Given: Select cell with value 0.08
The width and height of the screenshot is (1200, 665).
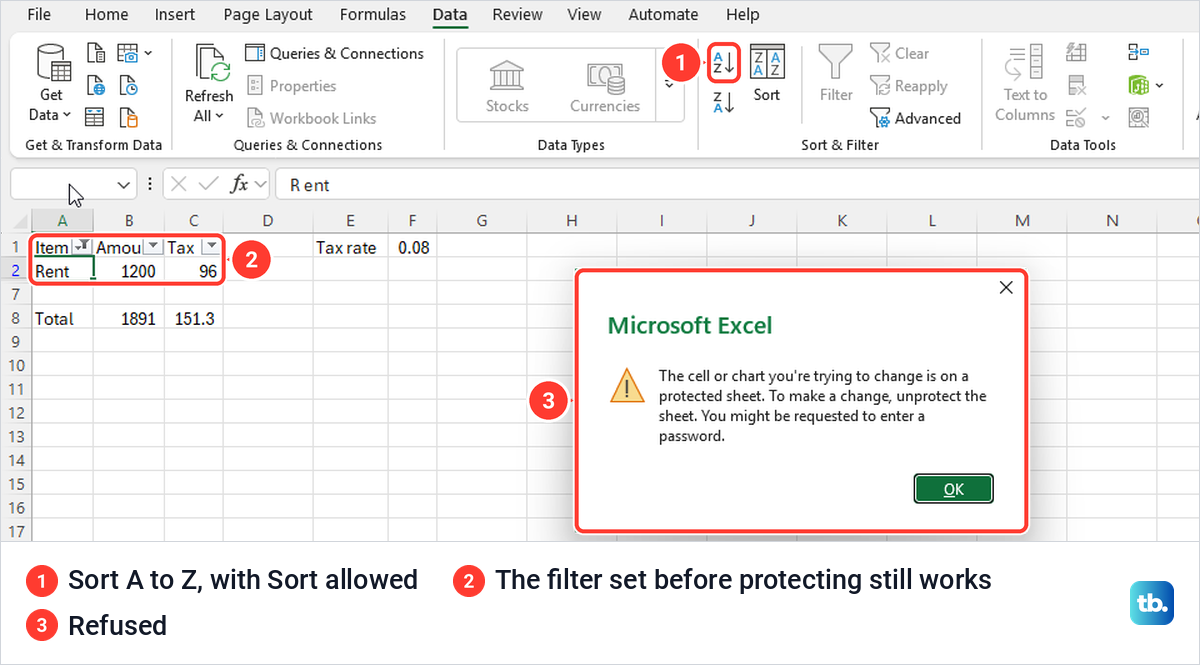Looking at the screenshot, I should 412,247.
